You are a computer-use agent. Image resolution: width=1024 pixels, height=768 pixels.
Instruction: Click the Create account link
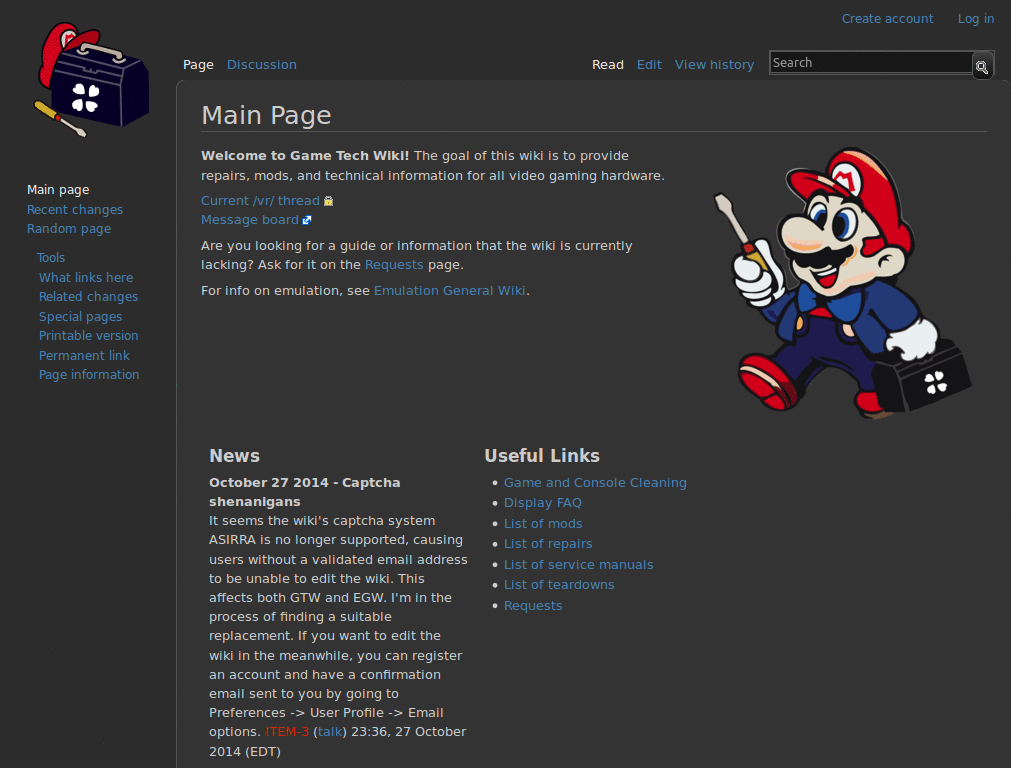pos(887,19)
